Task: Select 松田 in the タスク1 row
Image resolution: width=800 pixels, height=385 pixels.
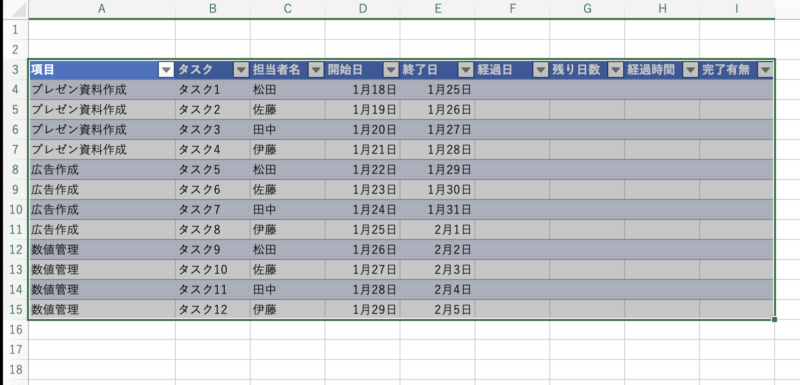Action: pos(287,90)
